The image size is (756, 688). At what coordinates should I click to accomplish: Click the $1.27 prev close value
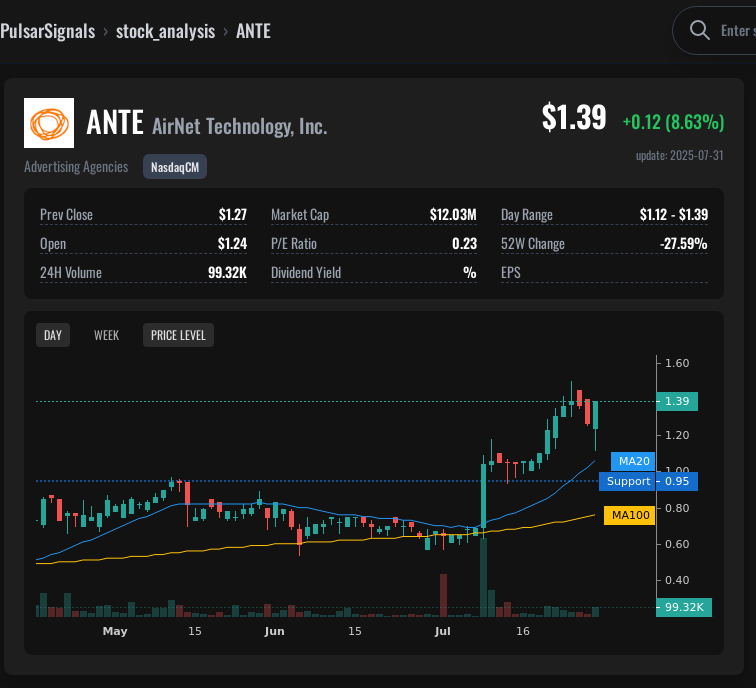(233, 215)
